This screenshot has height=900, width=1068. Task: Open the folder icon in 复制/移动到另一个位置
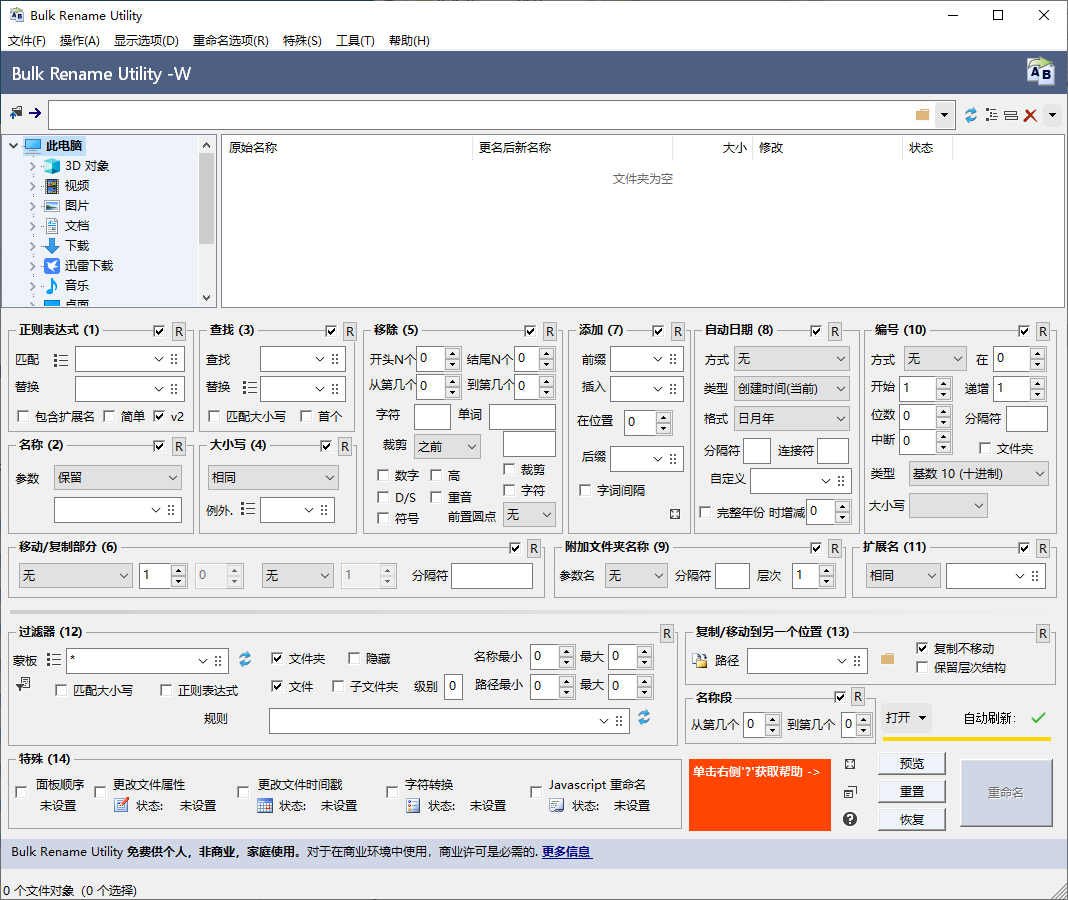click(887, 661)
